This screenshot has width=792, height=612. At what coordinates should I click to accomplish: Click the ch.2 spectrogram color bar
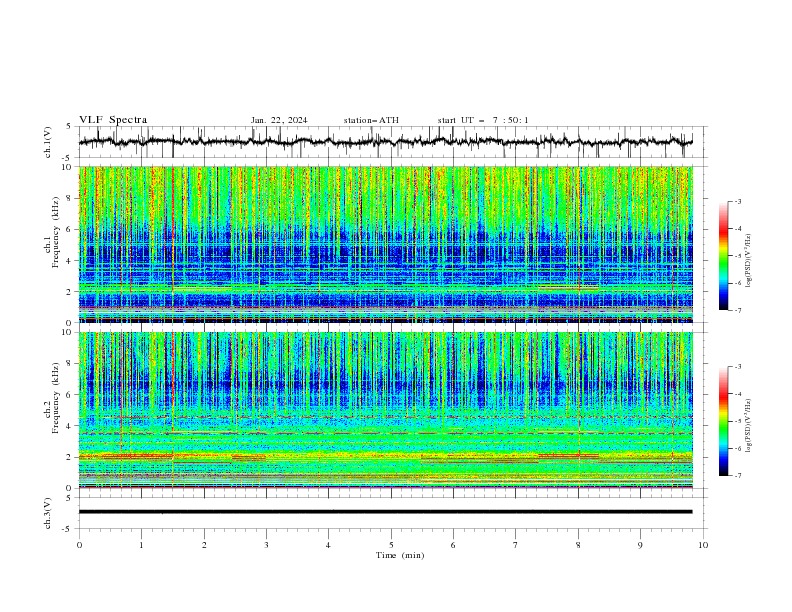[x=723, y=421]
